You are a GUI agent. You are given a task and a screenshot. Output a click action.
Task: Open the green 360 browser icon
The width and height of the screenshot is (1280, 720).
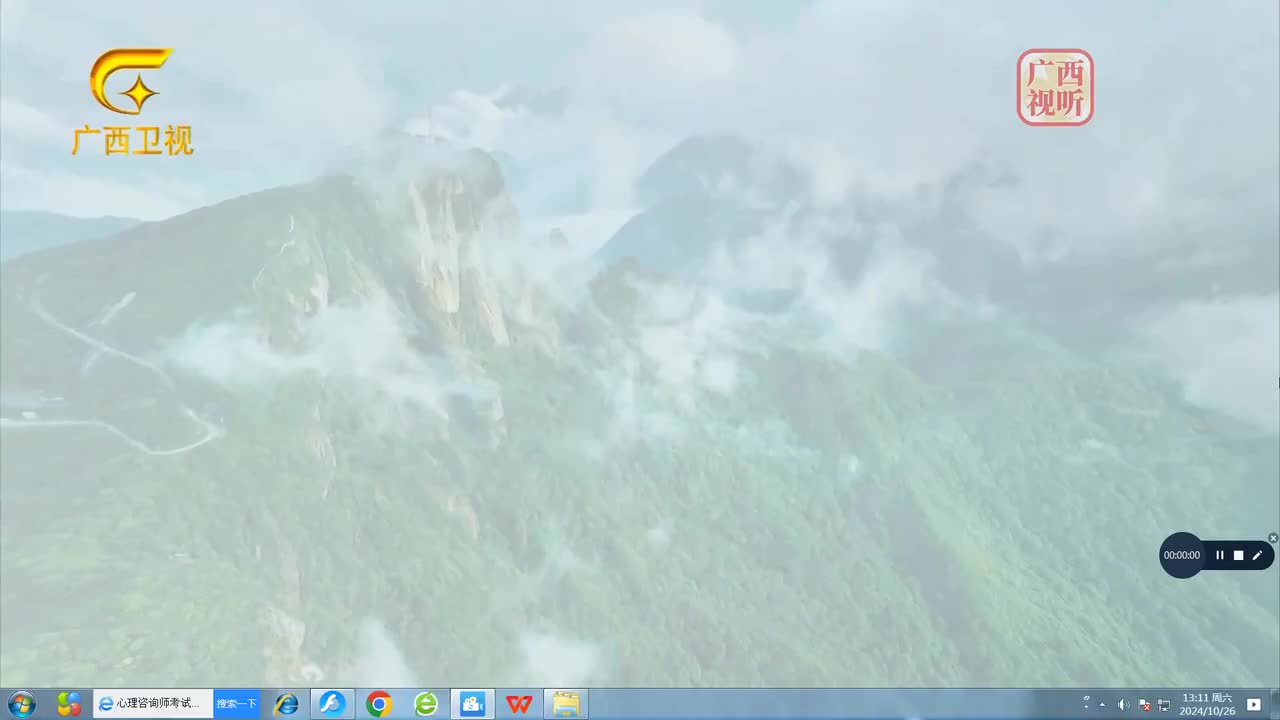[426, 704]
